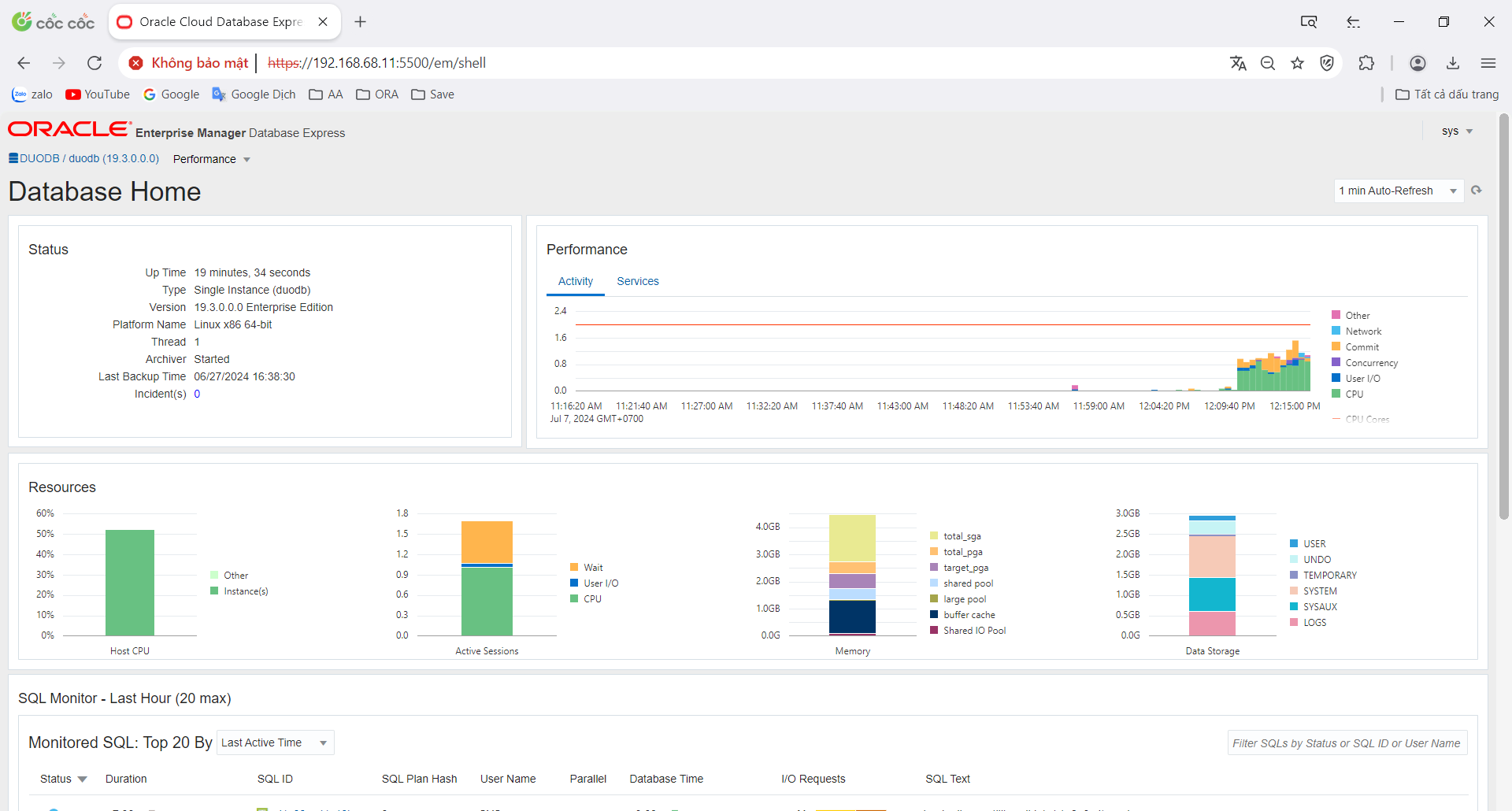
Task: Close the Oracle Cloud Database Express tab
Action: point(323,22)
